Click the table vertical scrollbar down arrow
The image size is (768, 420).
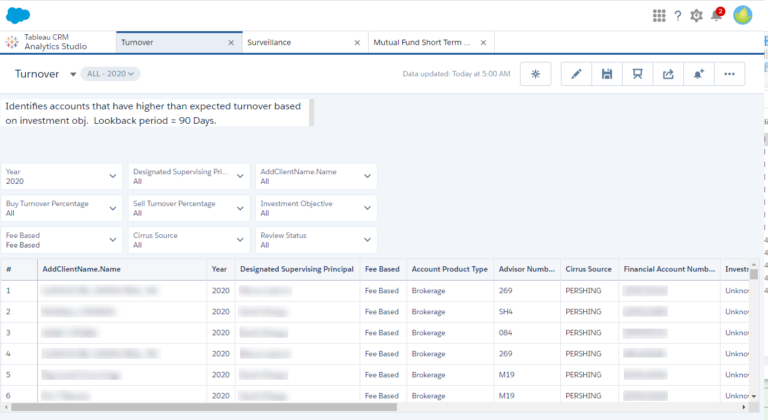pyautogui.click(x=754, y=396)
